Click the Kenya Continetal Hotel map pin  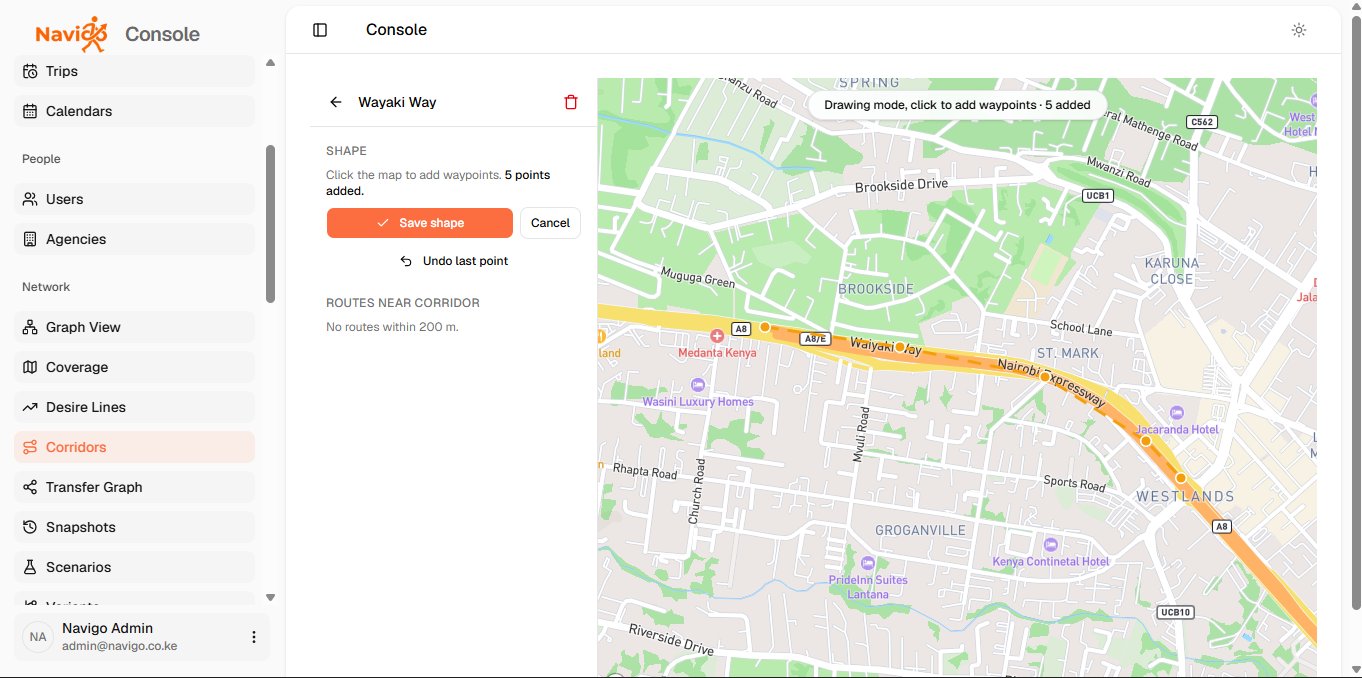tap(1050, 545)
